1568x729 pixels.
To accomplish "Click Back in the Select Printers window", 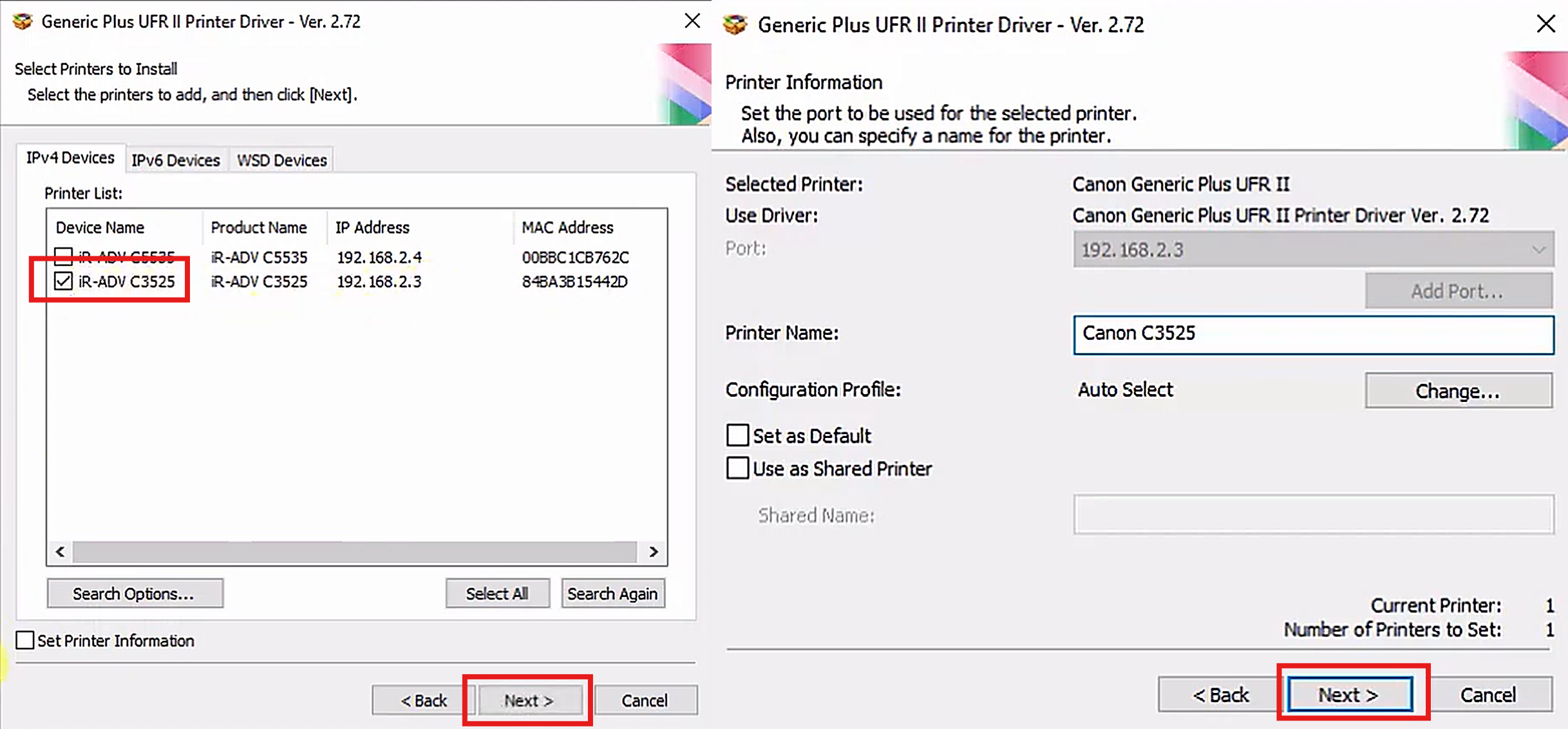I will tap(423, 700).
